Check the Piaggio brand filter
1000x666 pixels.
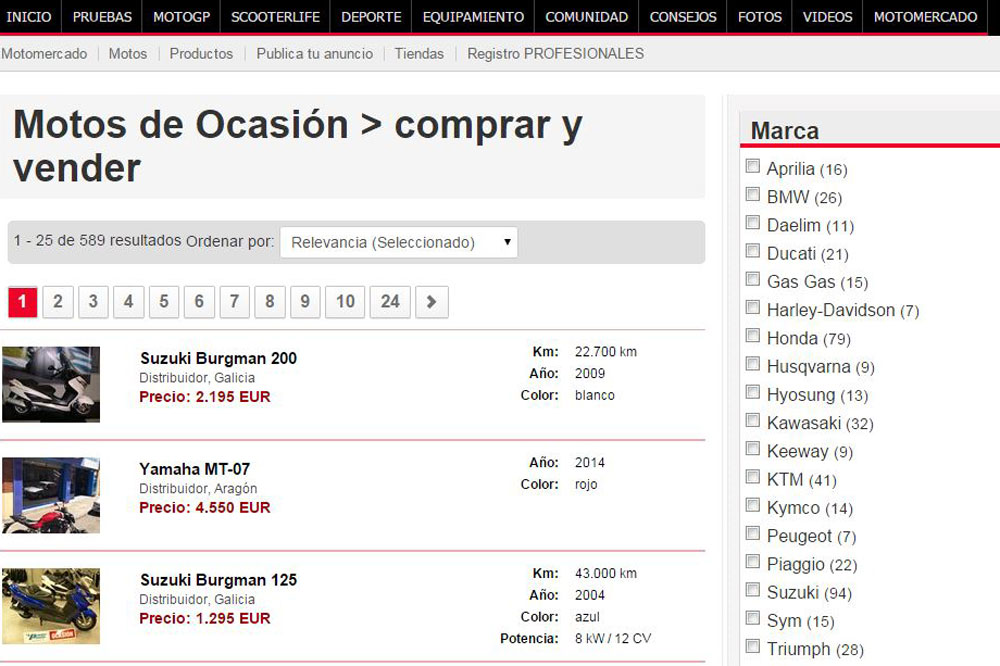753,561
